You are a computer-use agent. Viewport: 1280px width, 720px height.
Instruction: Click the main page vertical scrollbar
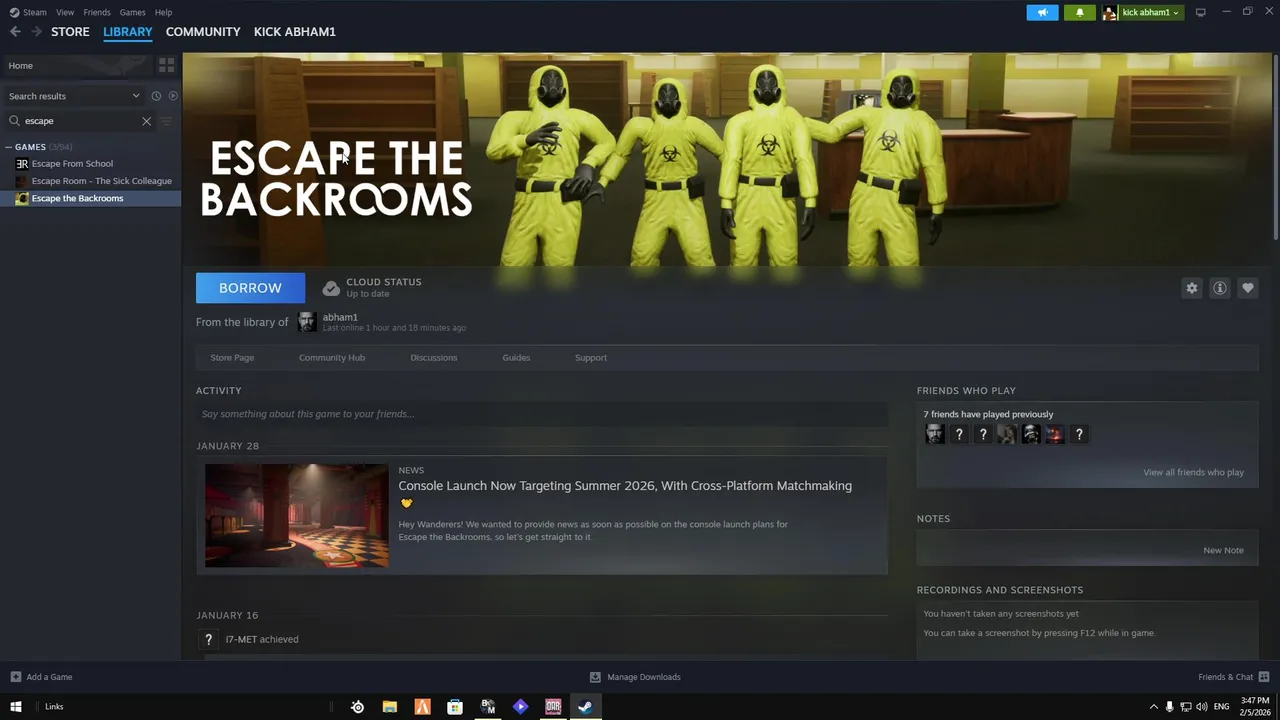pyautogui.click(x=1276, y=148)
